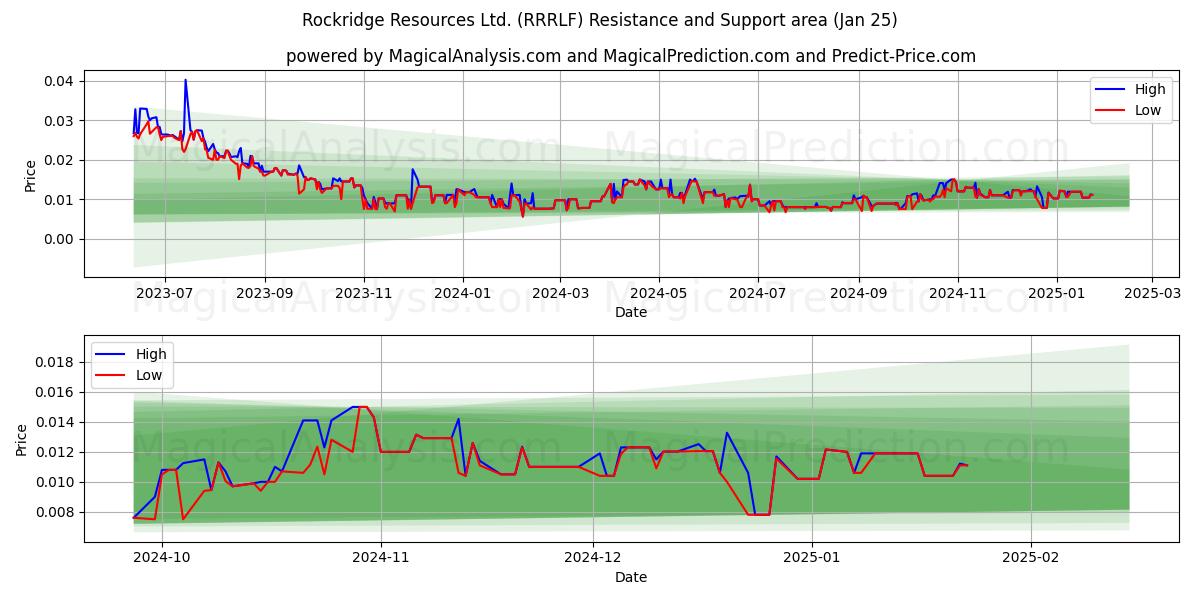Click the 0.03 y-axis label in the top chart
Image resolution: width=1200 pixels, height=600 pixels.
[x=60, y=121]
